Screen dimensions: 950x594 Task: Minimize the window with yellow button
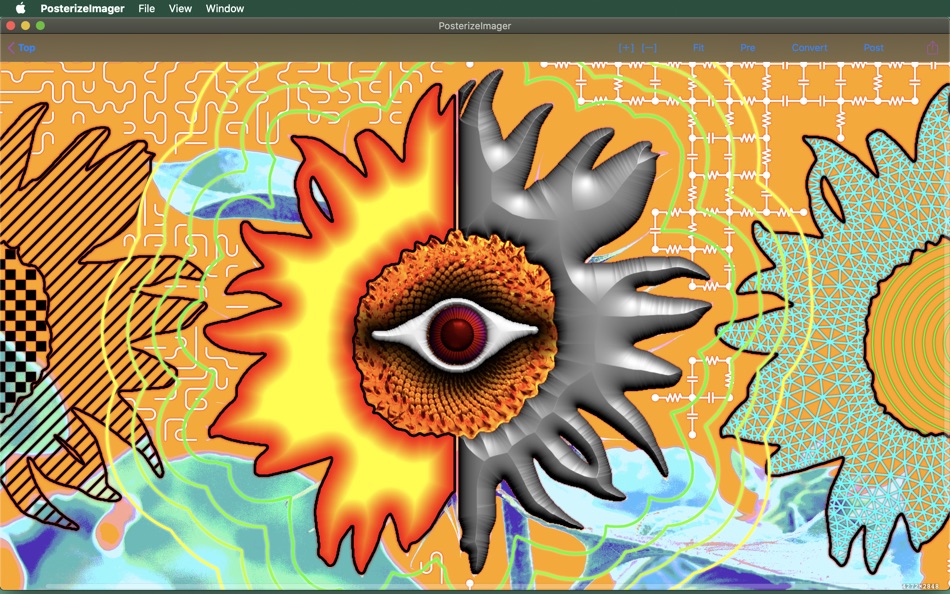(25, 25)
